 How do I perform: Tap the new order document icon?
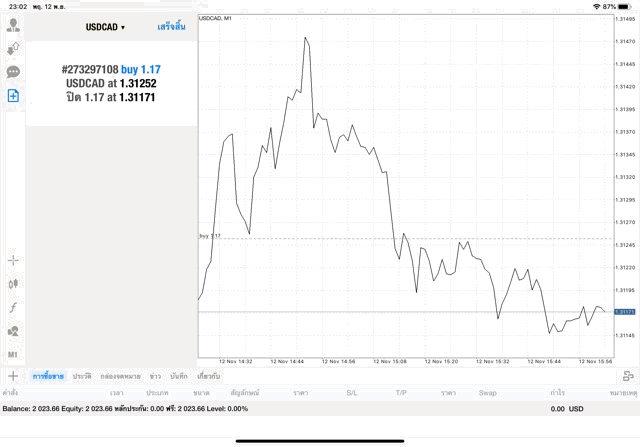13,96
